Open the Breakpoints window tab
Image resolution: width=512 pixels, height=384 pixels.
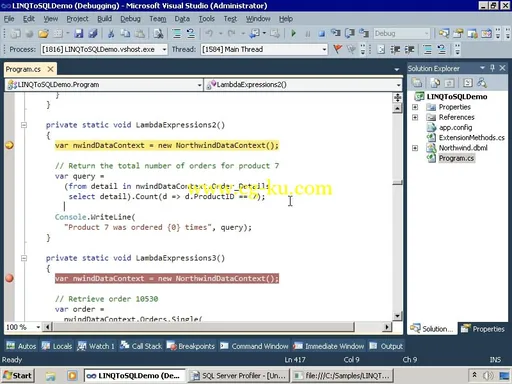[191, 346]
